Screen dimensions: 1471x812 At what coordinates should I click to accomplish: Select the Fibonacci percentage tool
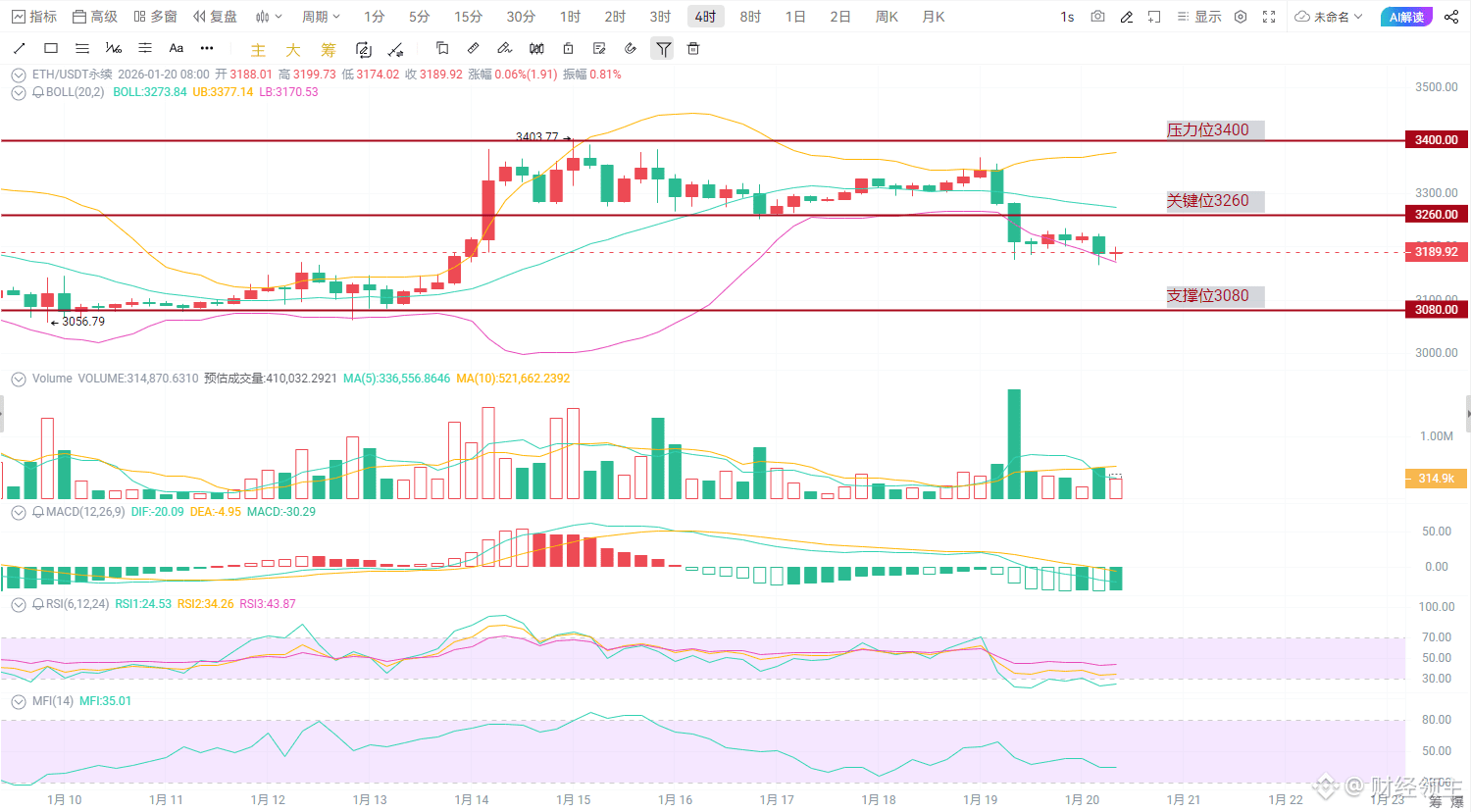114,48
